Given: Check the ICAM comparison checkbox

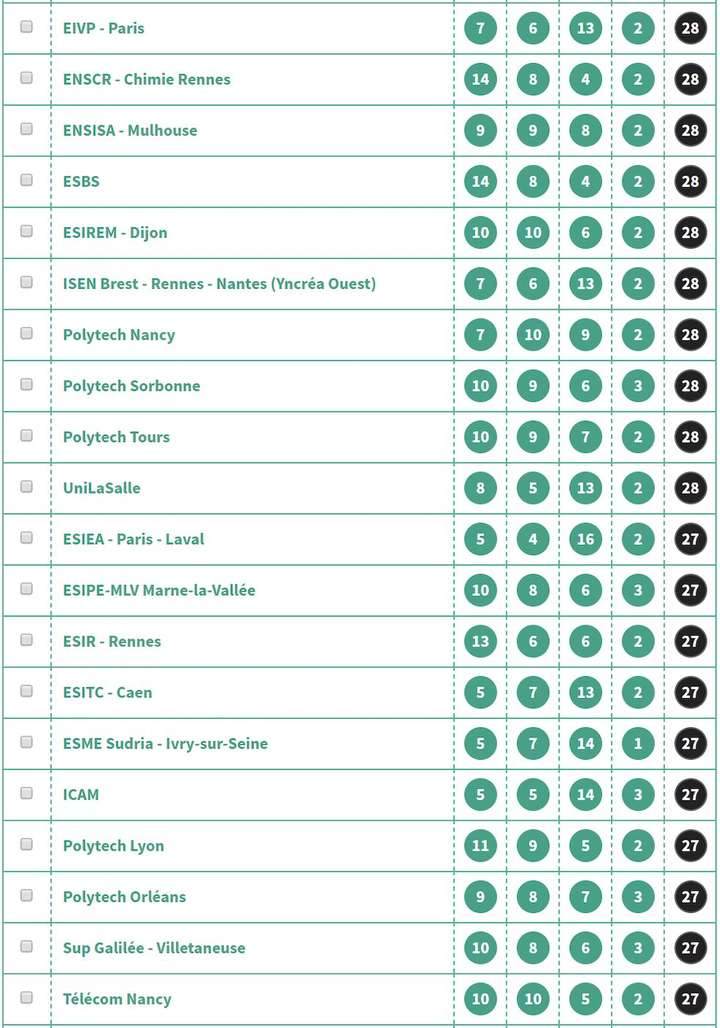Looking at the screenshot, I should point(27,793).
